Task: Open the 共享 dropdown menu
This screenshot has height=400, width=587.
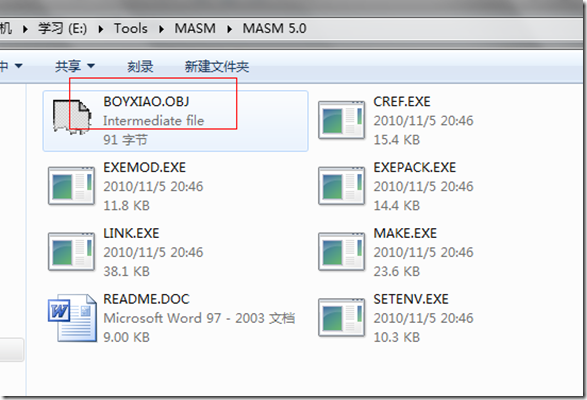Action: 75,66
